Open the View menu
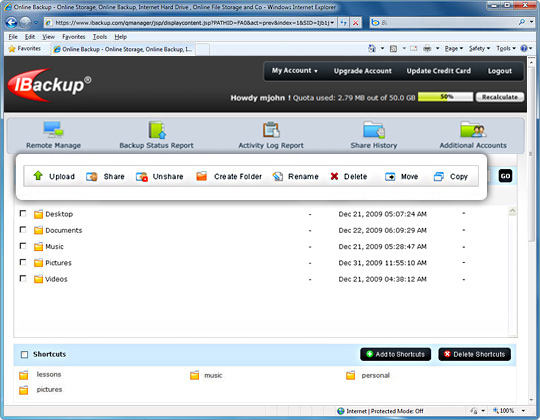The width and height of the screenshot is (540, 420). point(49,36)
